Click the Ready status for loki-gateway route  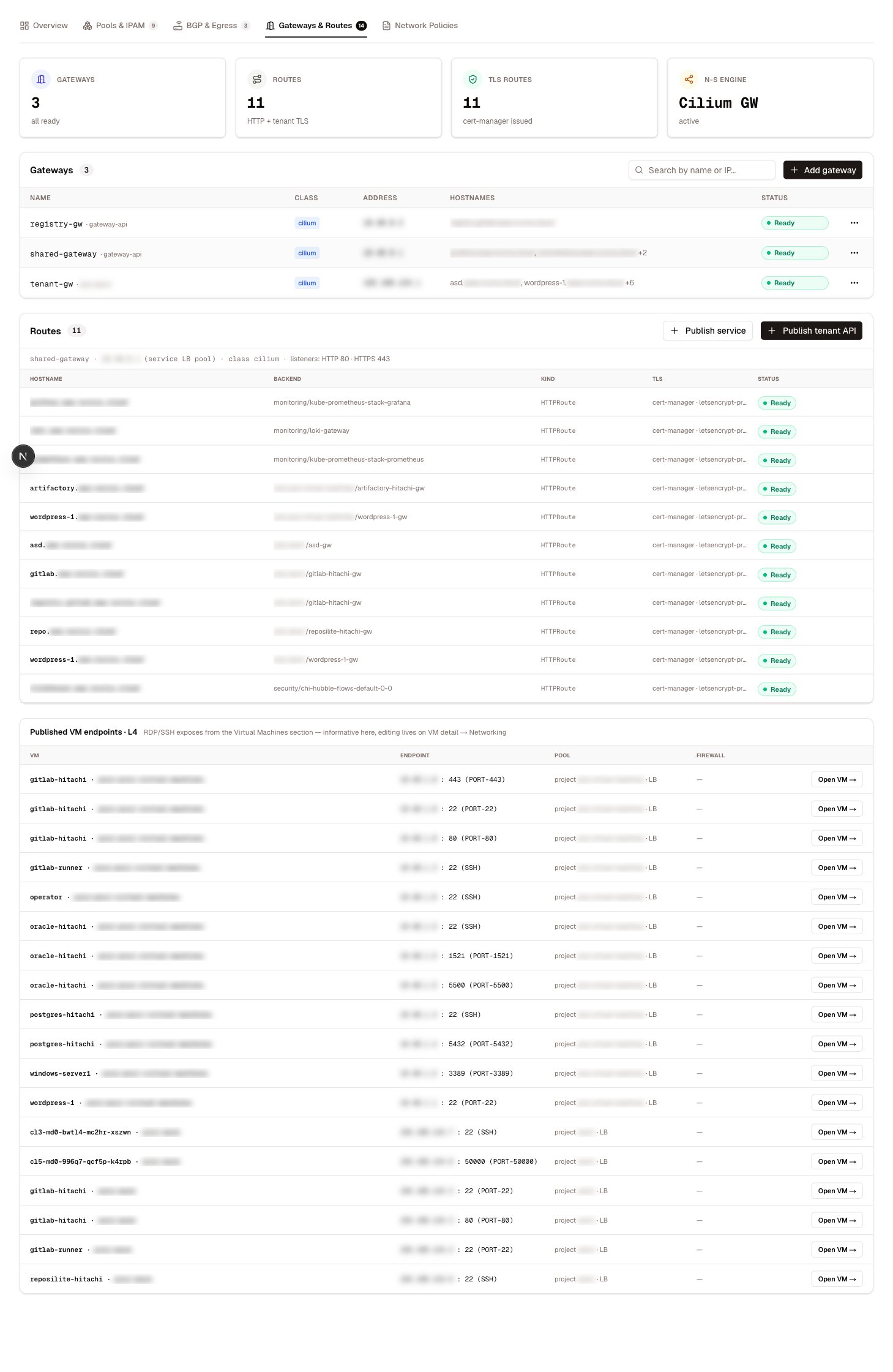[777, 432]
